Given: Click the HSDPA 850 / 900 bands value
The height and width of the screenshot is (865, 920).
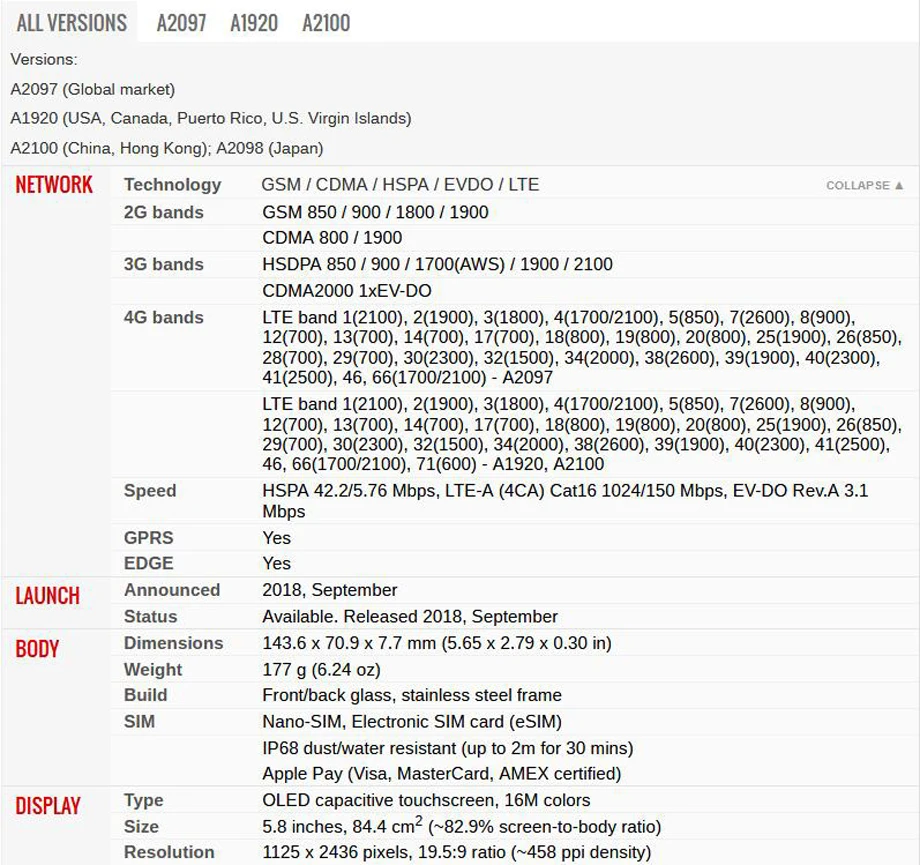Looking at the screenshot, I should (x=437, y=264).
